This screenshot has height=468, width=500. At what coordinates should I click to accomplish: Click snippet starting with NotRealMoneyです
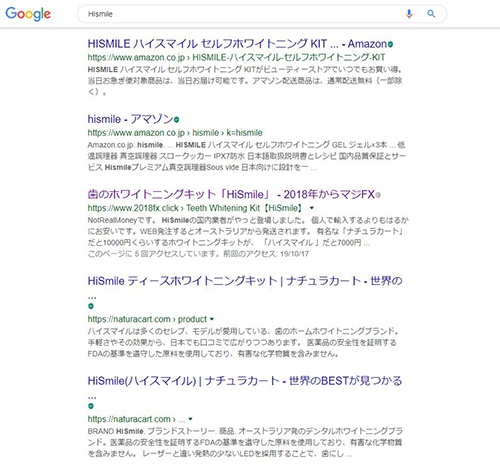[x=248, y=231]
